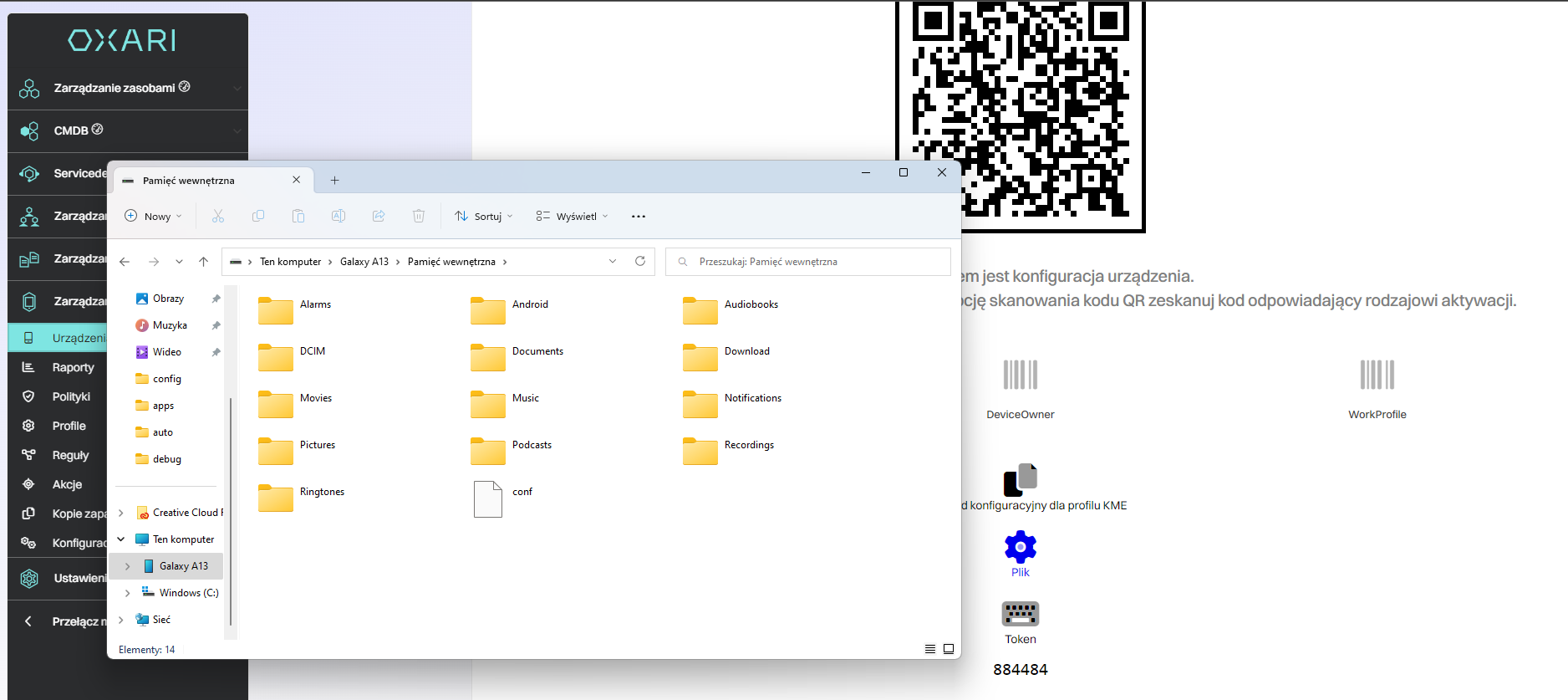Expand the Windows (C:) tree node
This screenshot has height=700, width=1568.
127,593
